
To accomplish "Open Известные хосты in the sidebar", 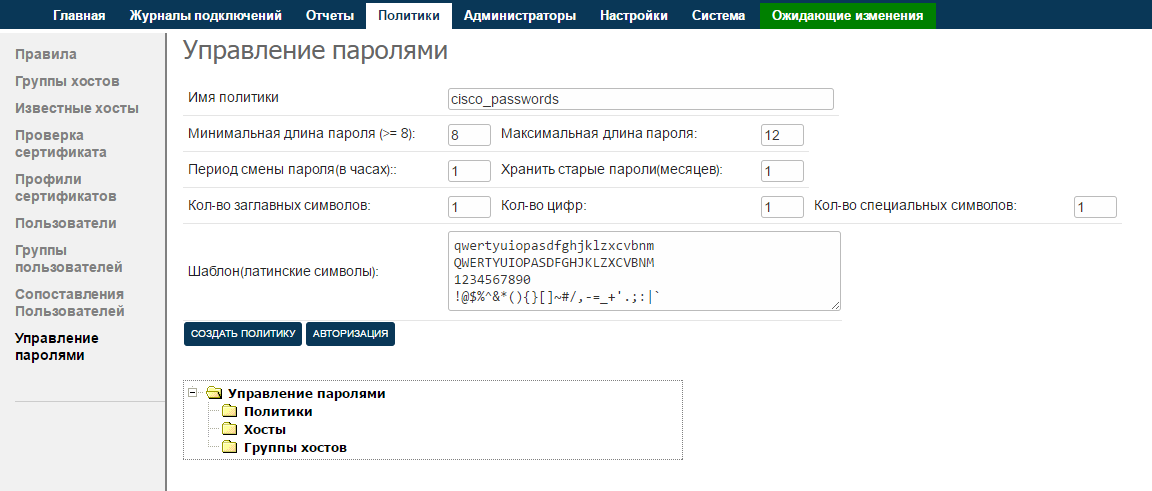I will pos(76,108).
